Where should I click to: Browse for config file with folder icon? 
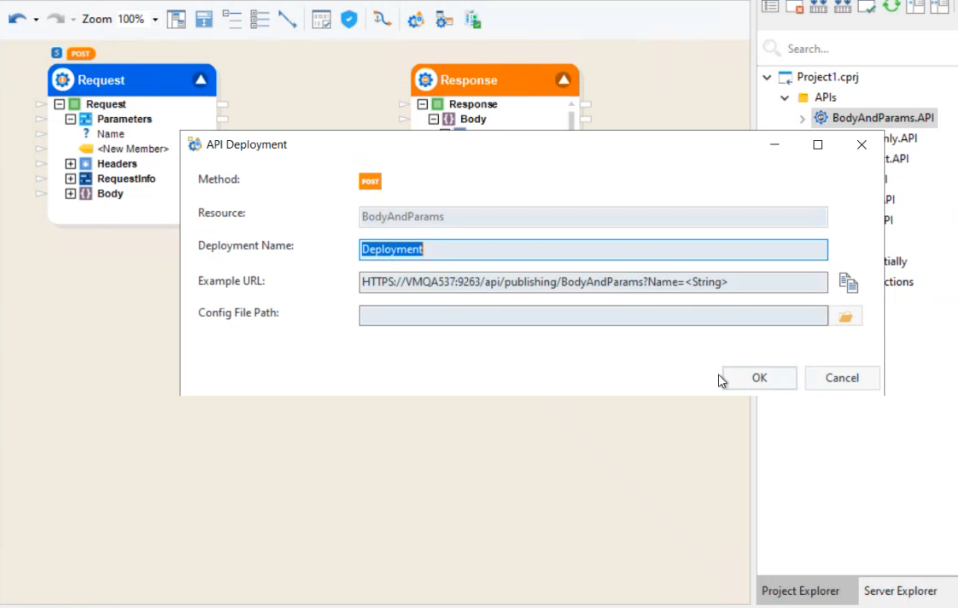tap(846, 317)
